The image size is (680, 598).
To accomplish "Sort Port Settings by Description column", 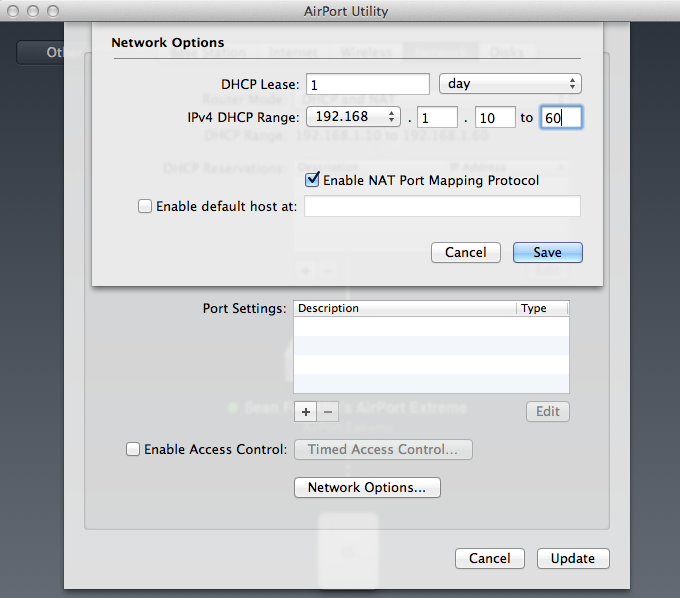I will click(405, 308).
